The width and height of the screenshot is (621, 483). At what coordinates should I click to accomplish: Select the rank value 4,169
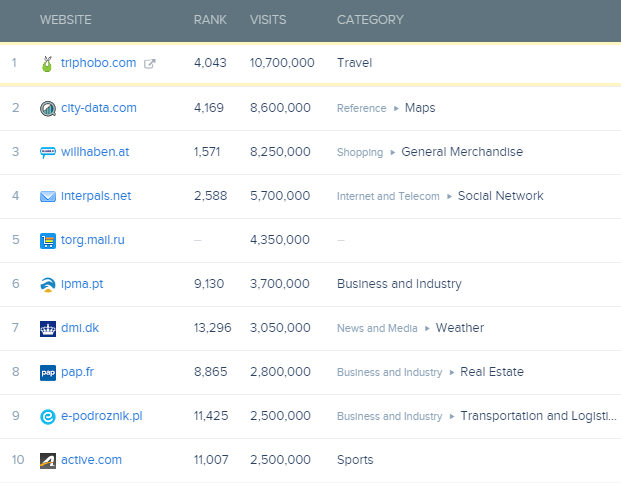pos(209,108)
